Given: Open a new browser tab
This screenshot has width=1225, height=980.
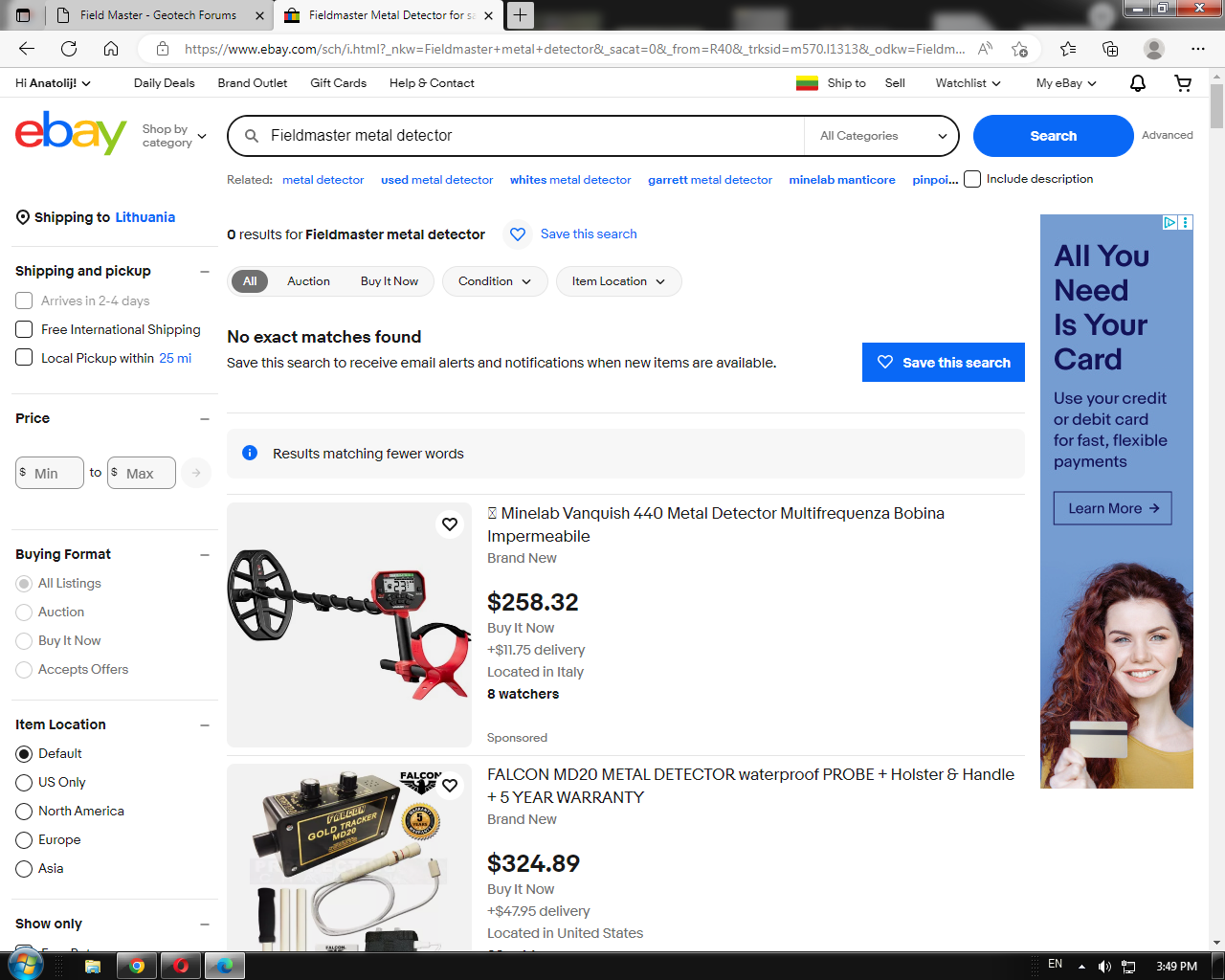Looking at the screenshot, I should click(x=520, y=15).
